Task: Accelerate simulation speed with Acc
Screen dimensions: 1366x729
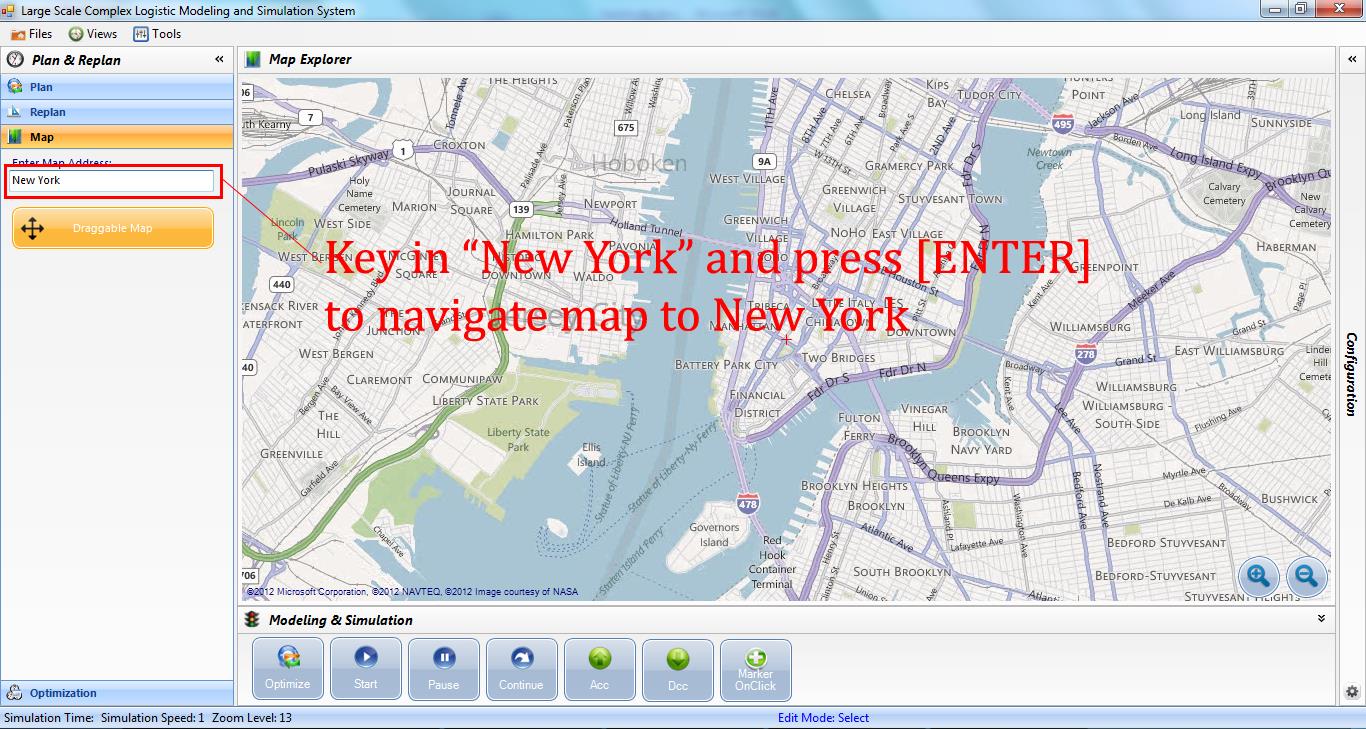Action: point(599,668)
